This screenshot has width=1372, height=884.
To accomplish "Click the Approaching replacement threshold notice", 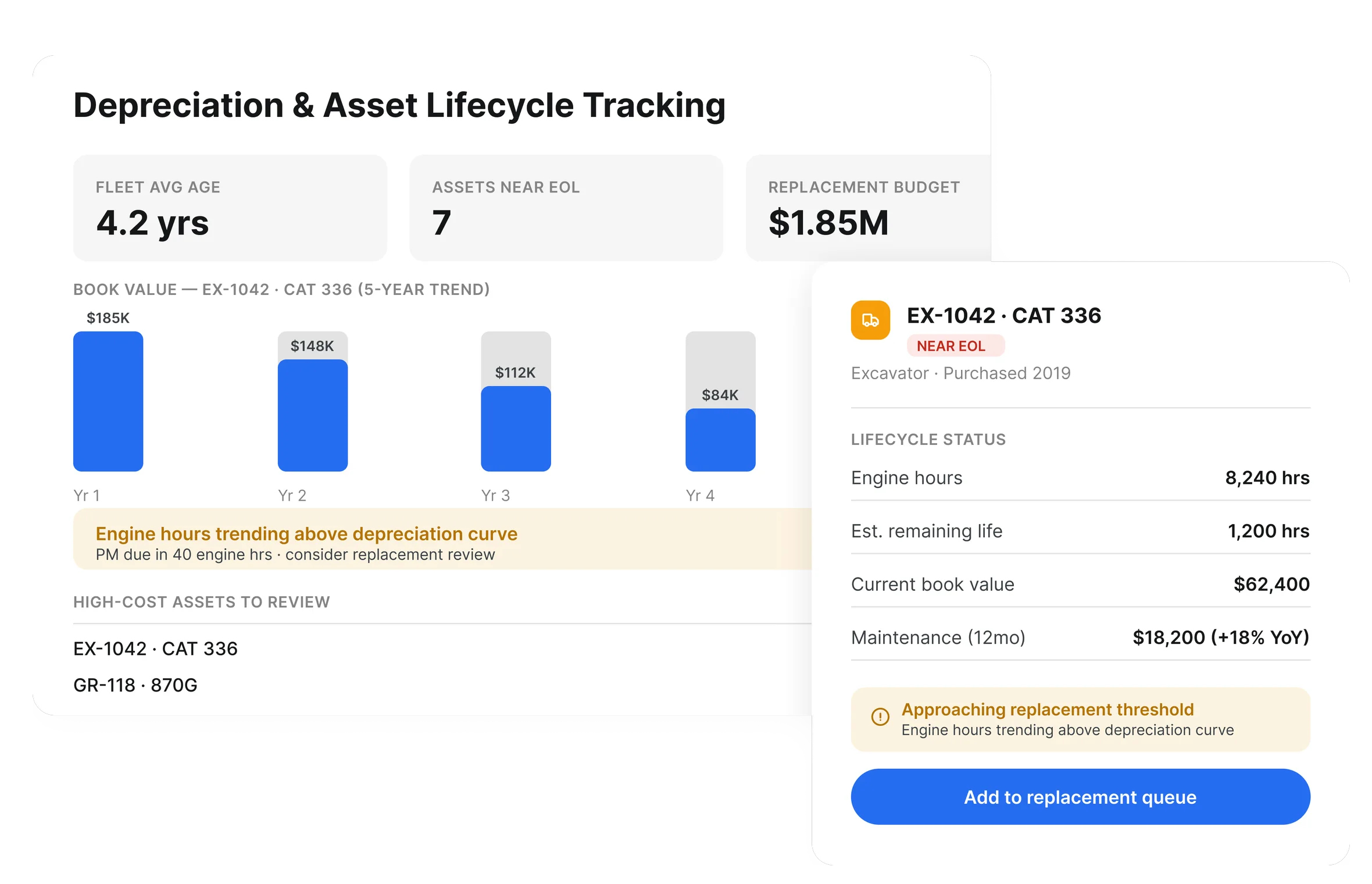I will click(1080, 719).
